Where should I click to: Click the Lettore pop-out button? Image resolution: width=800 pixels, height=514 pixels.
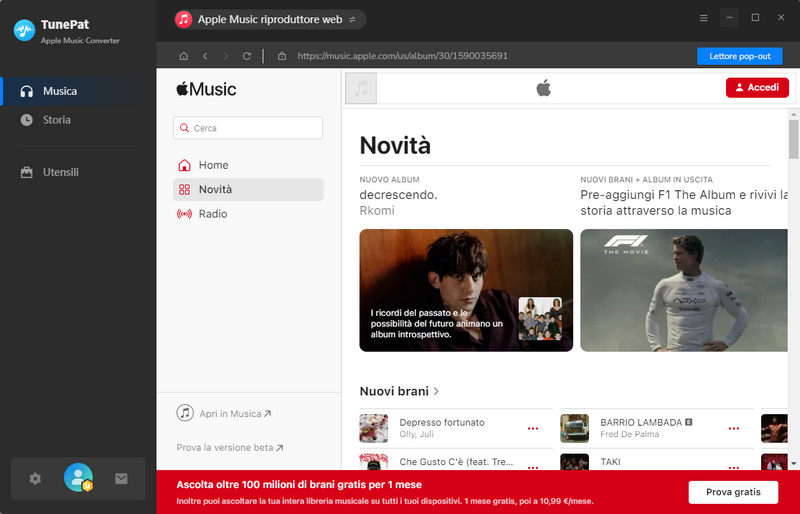click(740, 56)
